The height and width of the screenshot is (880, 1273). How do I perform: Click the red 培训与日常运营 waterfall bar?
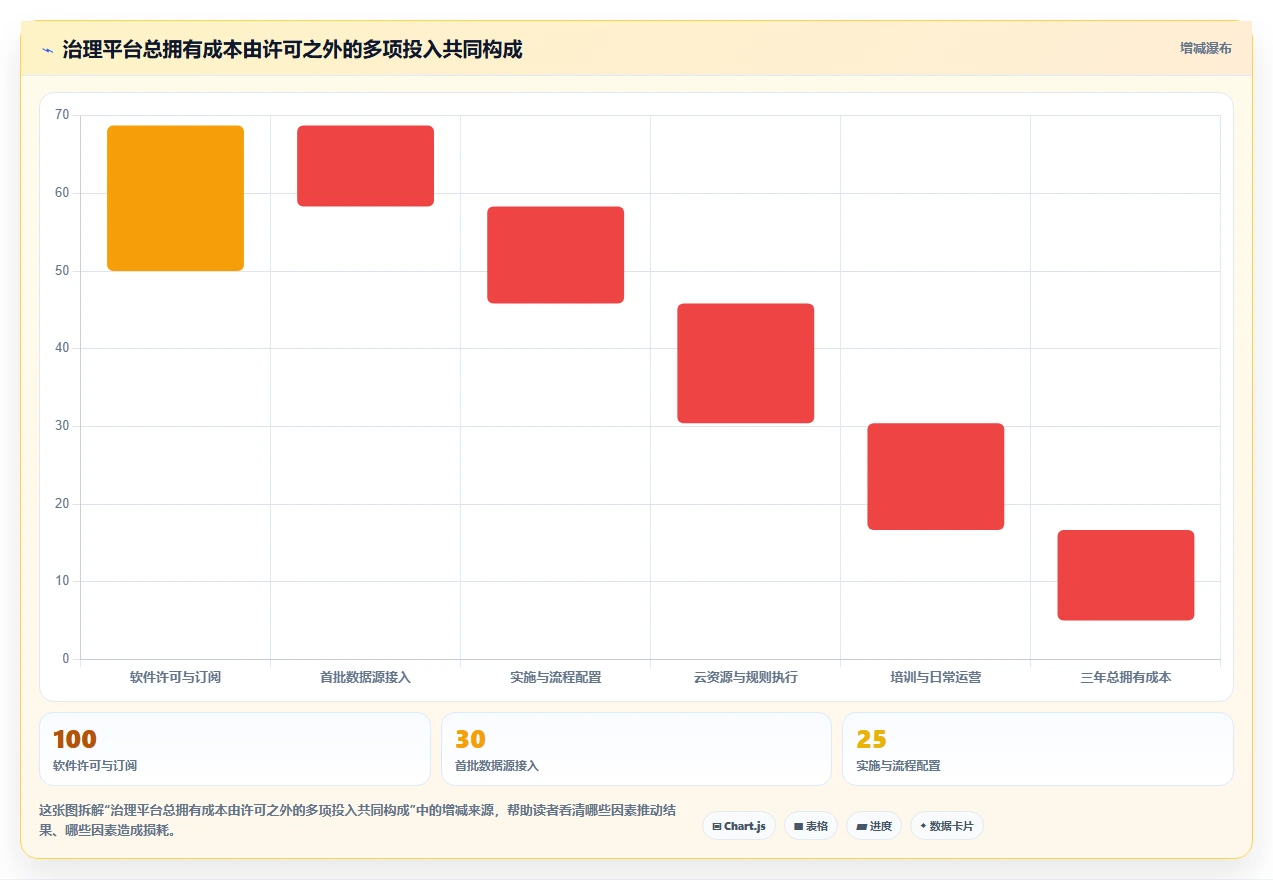(x=935, y=476)
